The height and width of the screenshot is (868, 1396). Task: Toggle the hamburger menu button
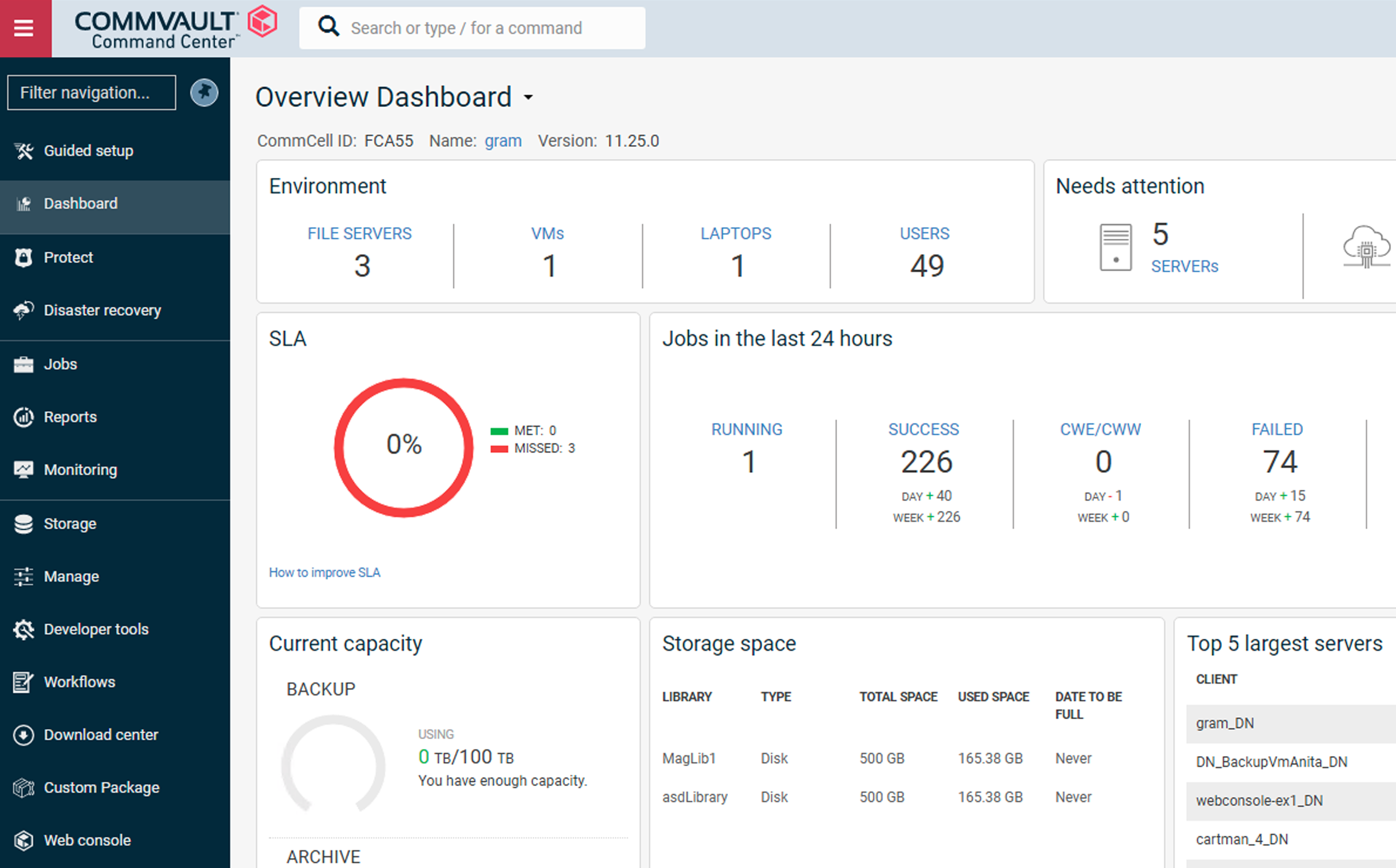24,27
